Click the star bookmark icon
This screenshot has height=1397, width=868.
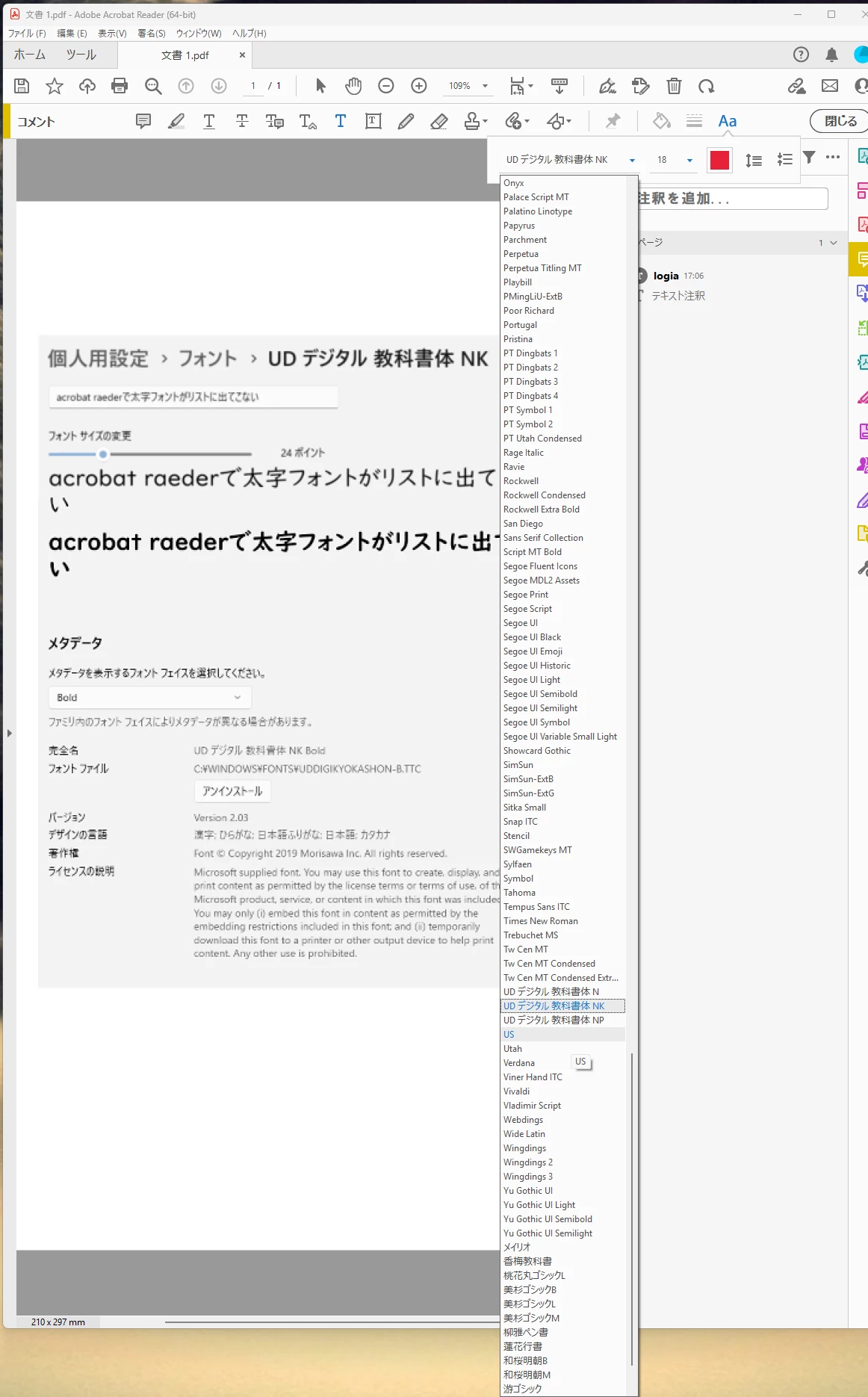(55, 86)
